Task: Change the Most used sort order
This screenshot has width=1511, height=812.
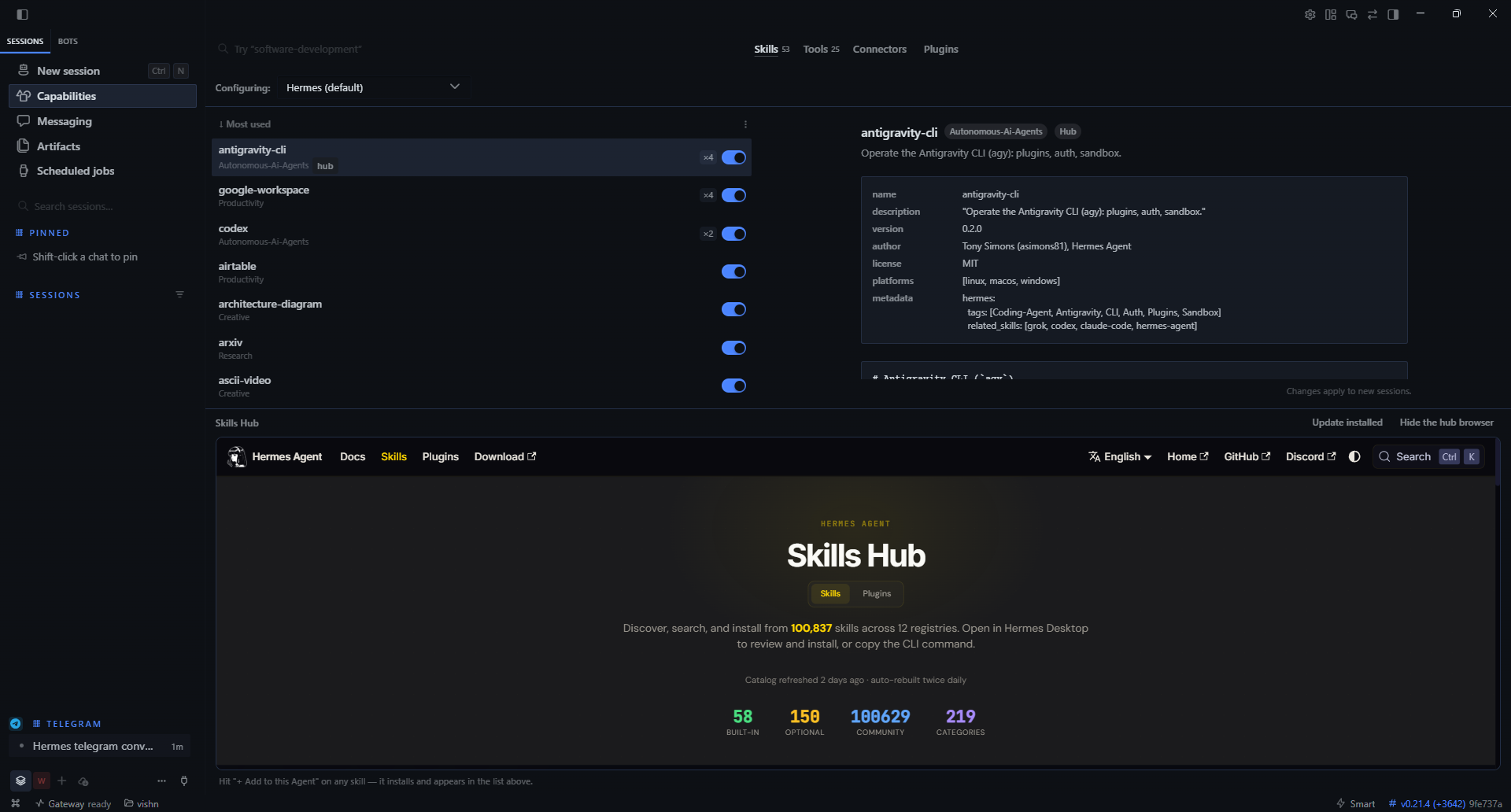Action: pos(245,124)
